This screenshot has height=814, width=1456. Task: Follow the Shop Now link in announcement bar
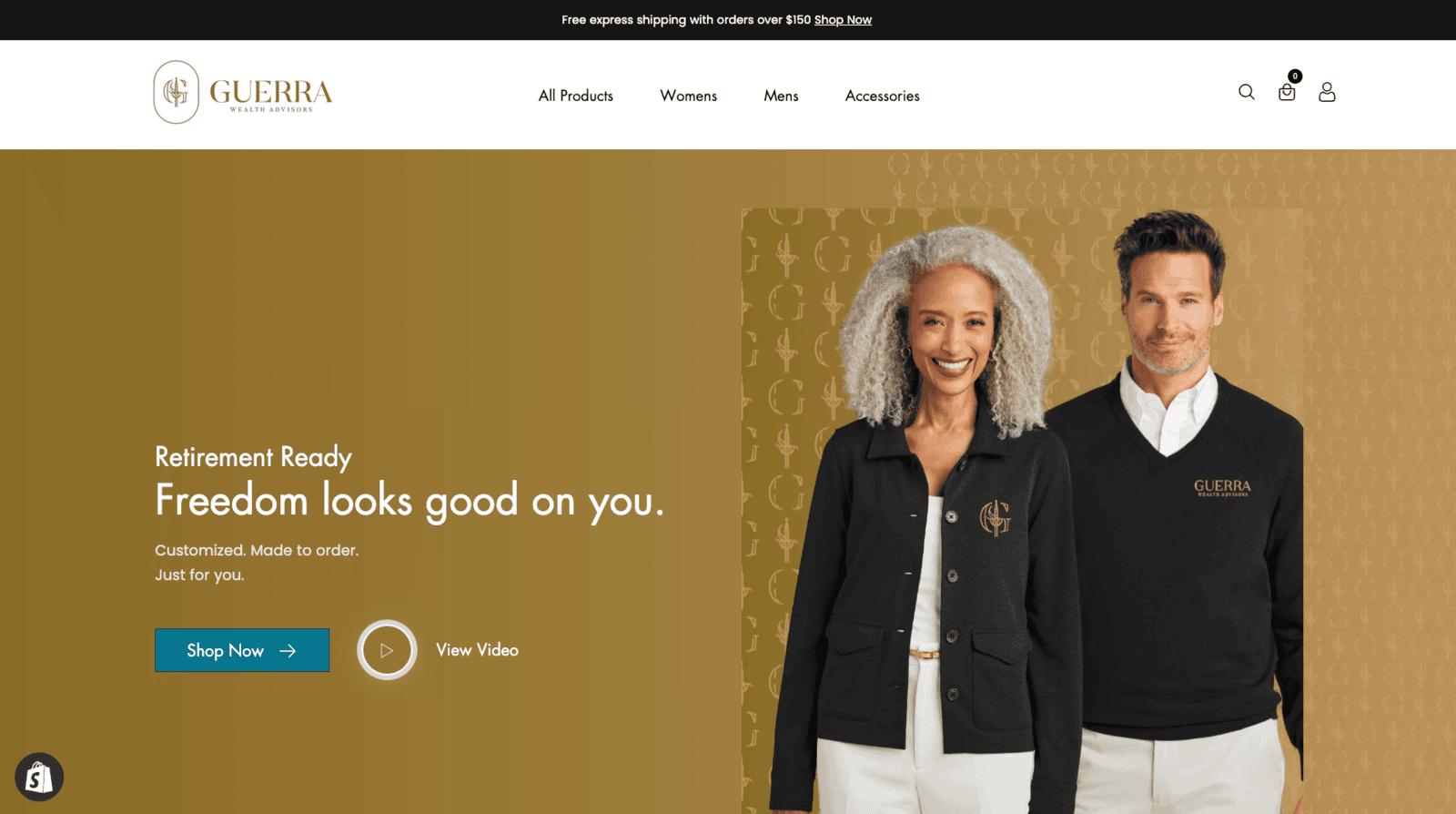843,20
